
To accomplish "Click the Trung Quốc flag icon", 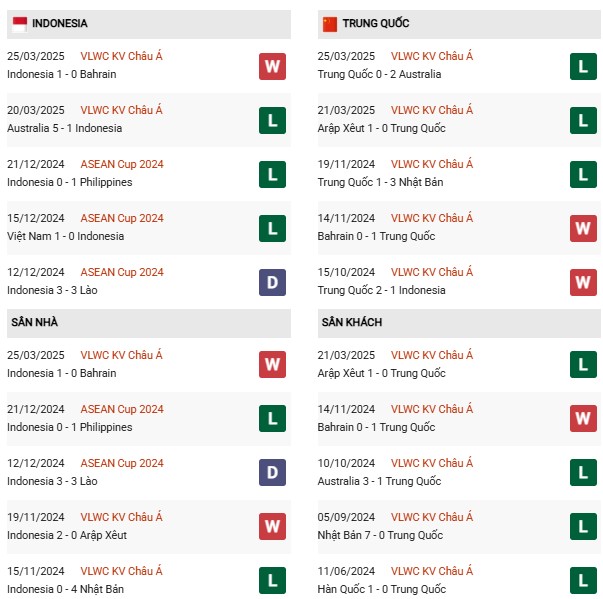I will (x=329, y=23).
